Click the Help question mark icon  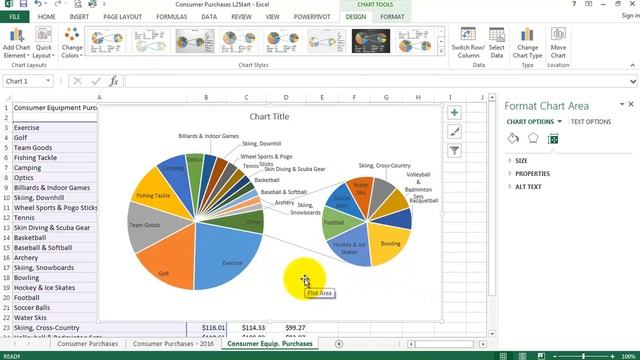coord(574,4)
